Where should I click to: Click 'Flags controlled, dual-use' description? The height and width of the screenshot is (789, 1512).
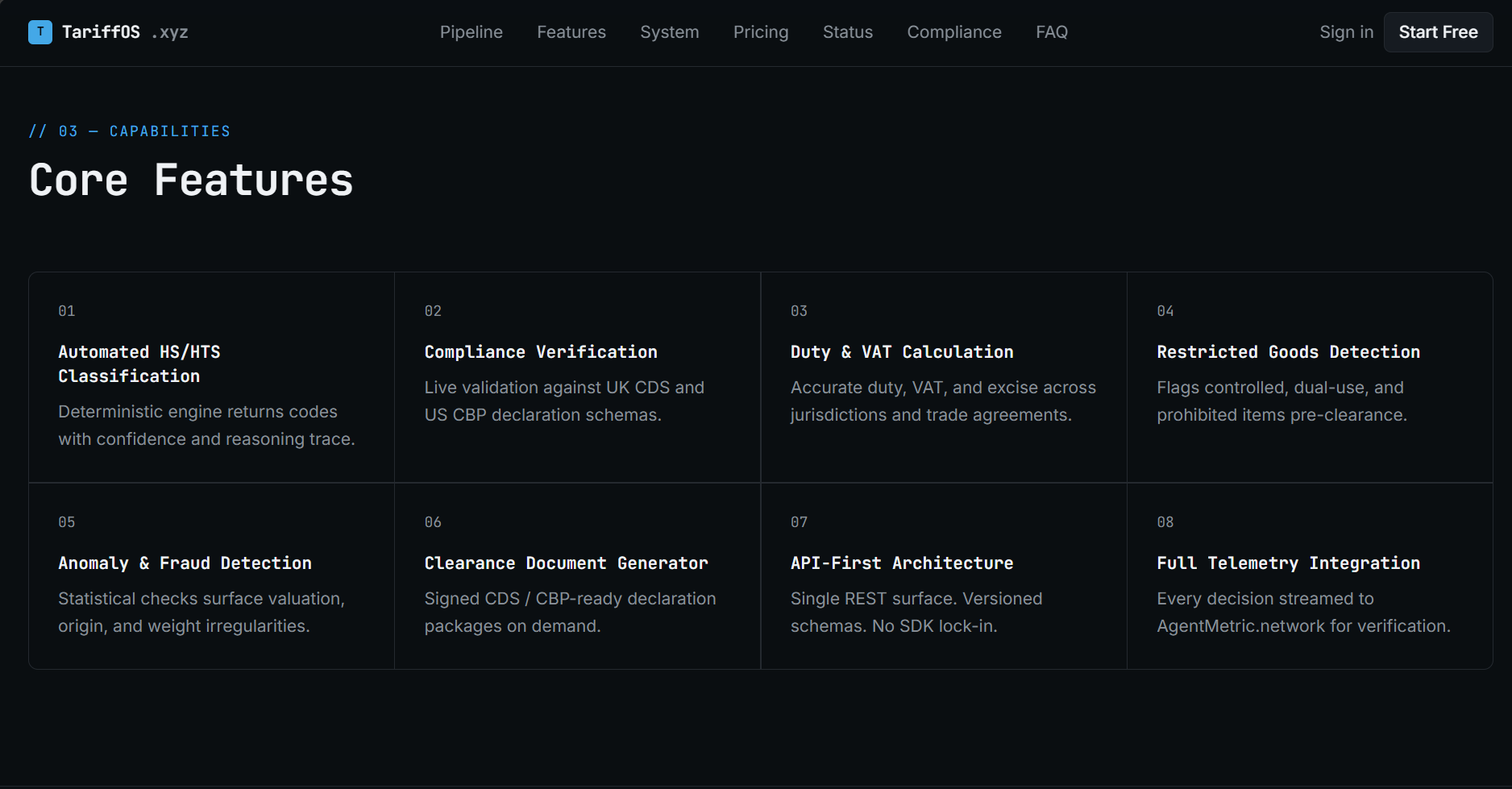pos(1281,401)
